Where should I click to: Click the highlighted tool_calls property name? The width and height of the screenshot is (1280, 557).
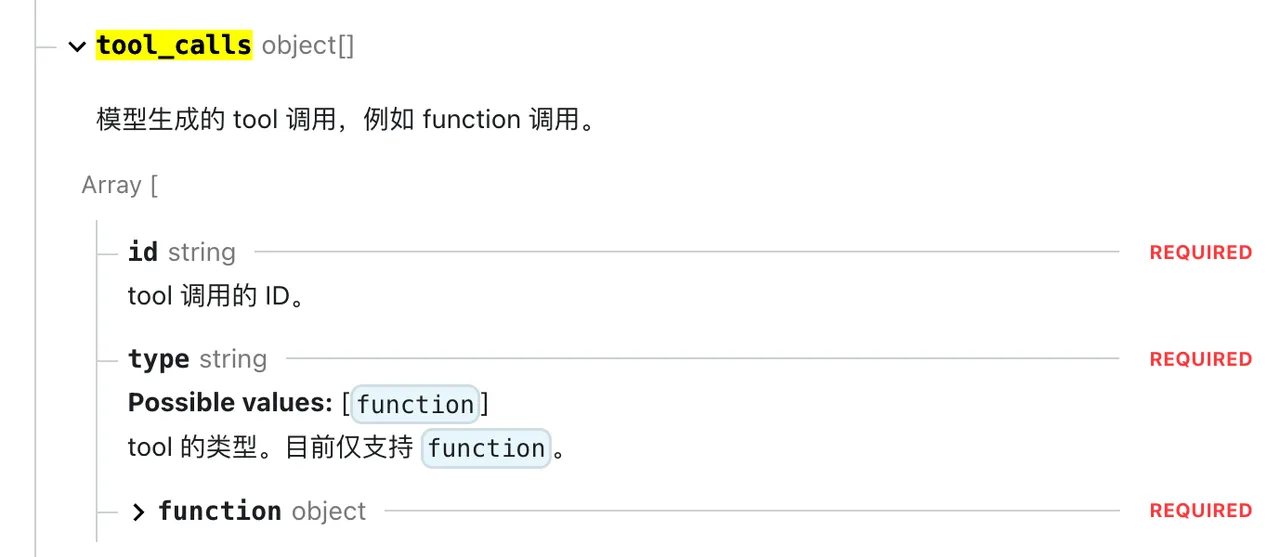[x=174, y=45]
